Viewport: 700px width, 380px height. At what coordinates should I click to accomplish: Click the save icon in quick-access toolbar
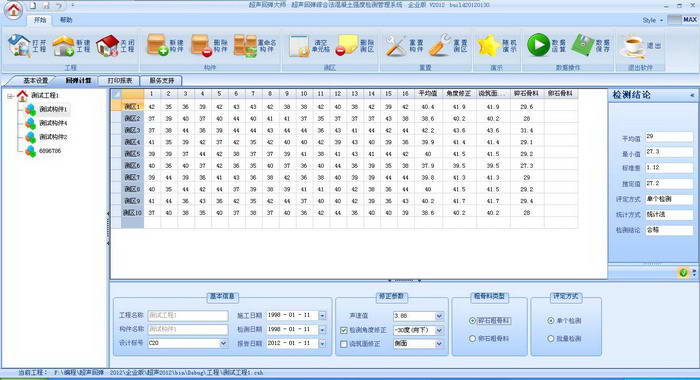tap(46, 6)
